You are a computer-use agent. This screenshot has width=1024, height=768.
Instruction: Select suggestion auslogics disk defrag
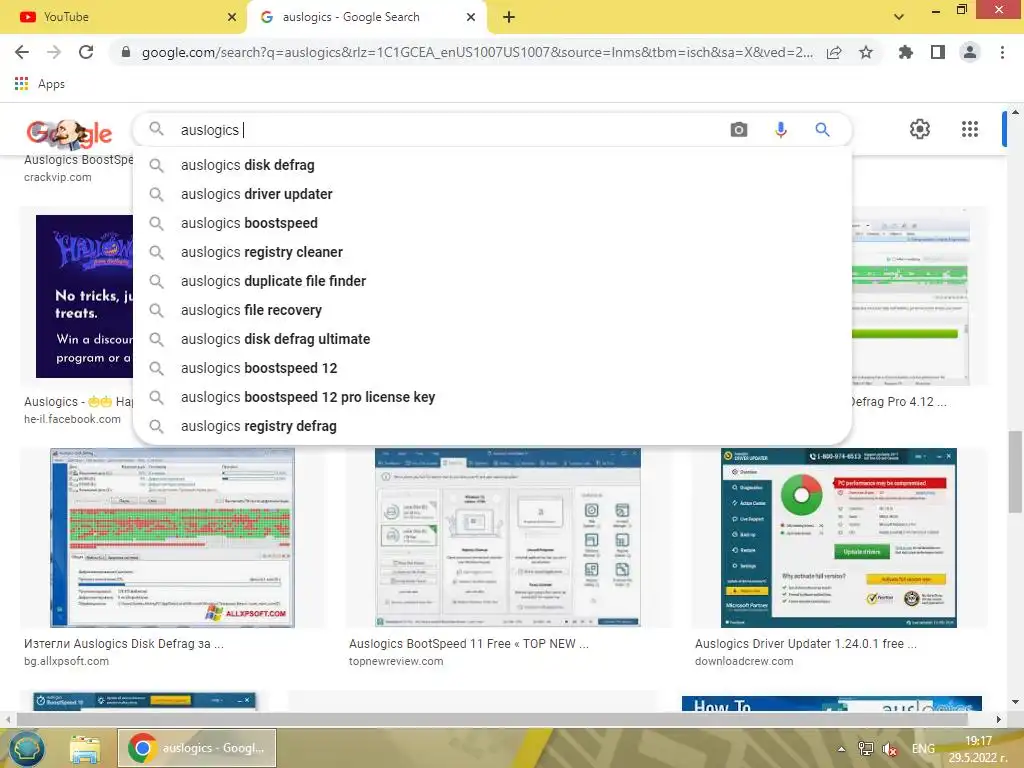click(492, 165)
